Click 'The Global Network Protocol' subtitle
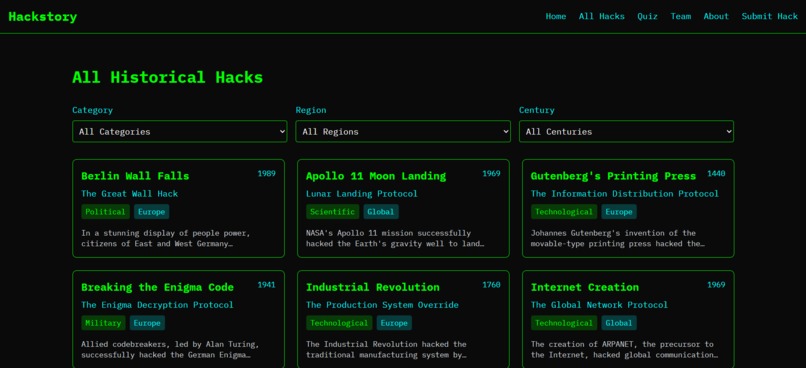The width and height of the screenshot is (806, 368). (599, 305)
